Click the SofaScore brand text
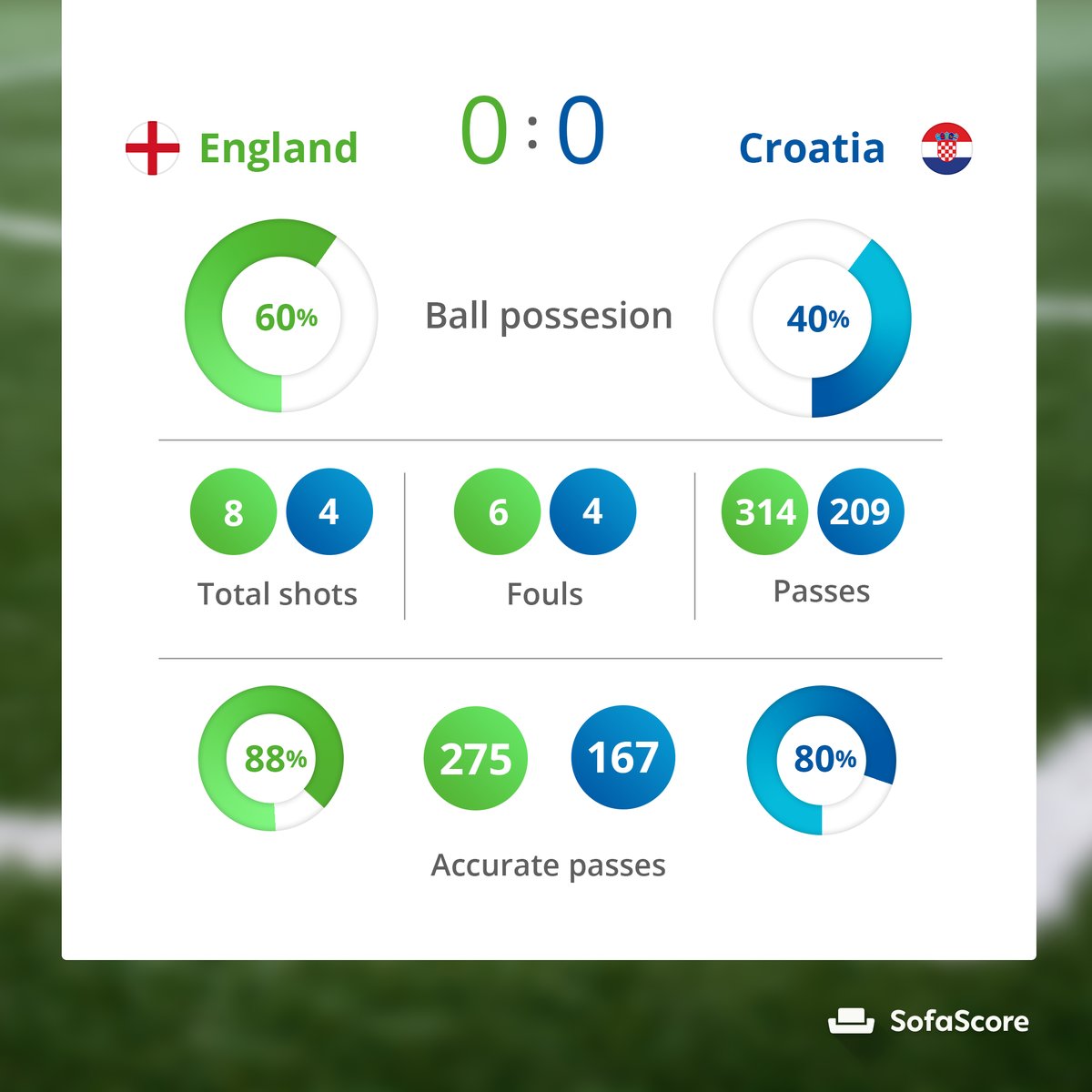Image resolution: width=1092 pixels, height=1092 pixels. 959,1021
